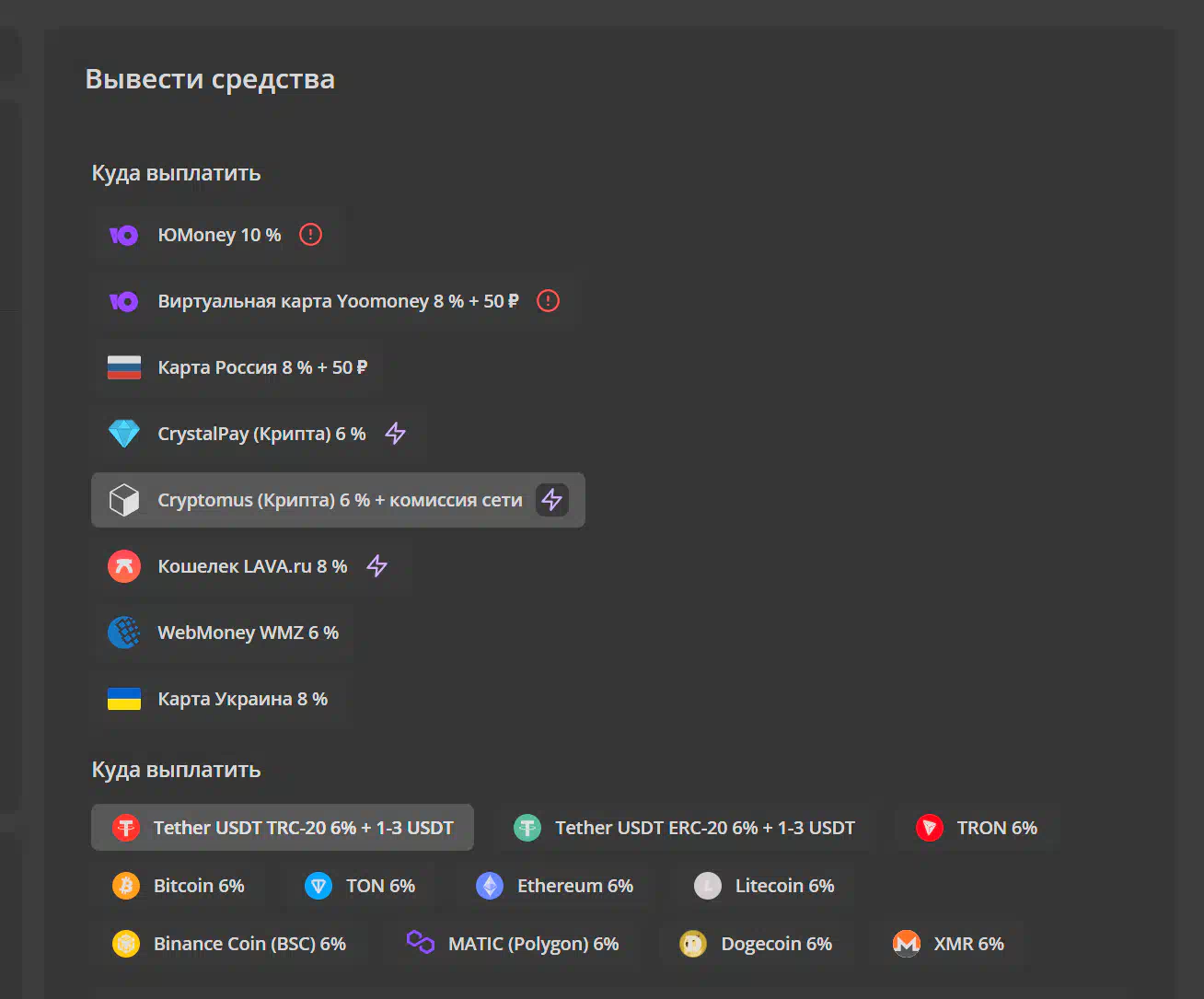The height and width of the screenshot is (999, 1204).
Task: Choose MATIC (Polygon) 6% option
Action: [513, 944]
